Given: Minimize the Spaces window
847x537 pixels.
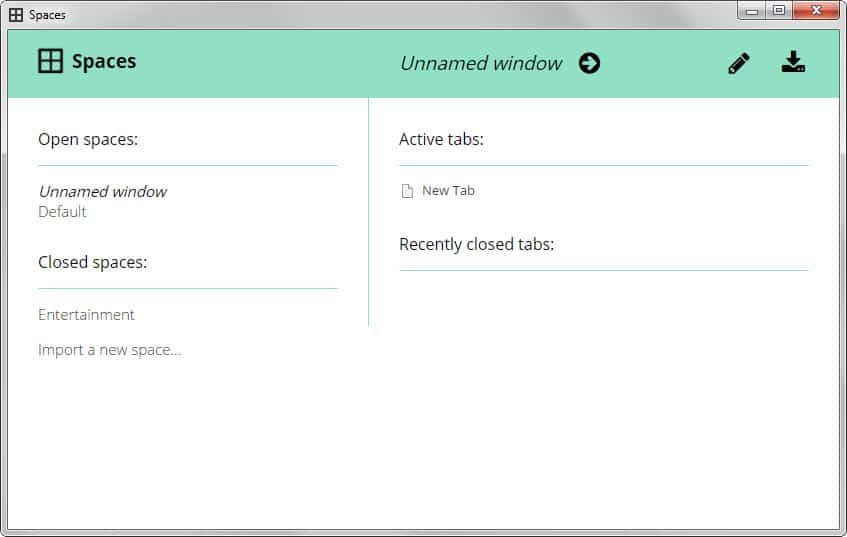Looking at the screenshot, I should pos(751,11).
